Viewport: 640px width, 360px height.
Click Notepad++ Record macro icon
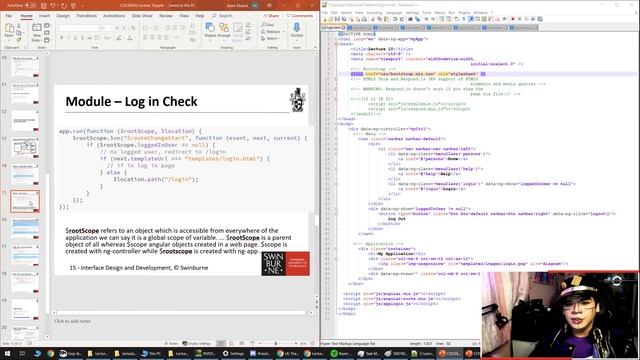(513, 19)
